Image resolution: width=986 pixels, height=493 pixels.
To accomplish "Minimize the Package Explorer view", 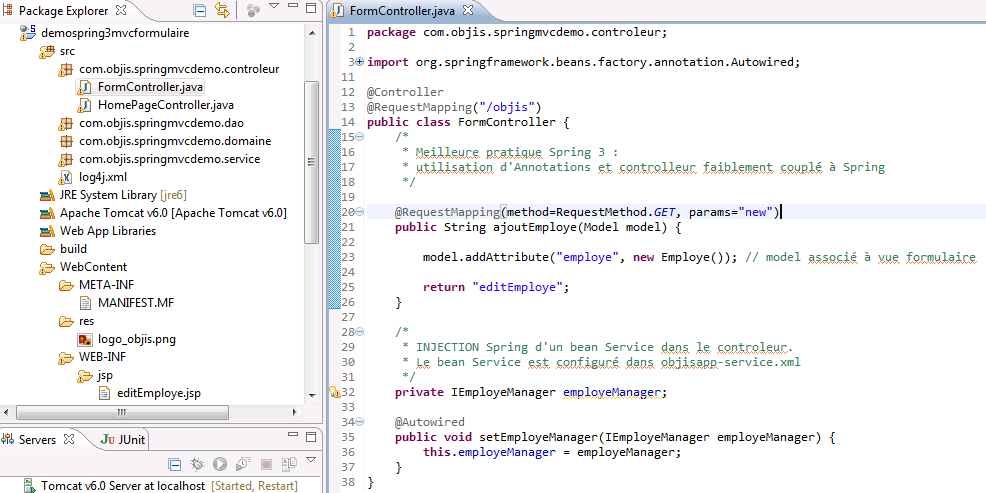I will [292, 8].
